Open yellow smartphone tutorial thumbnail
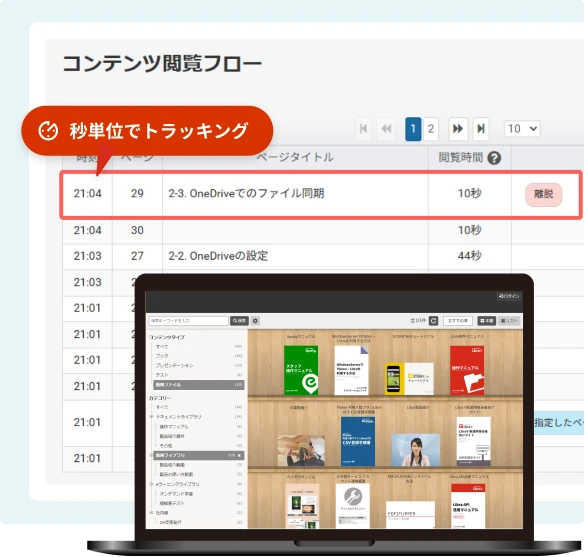Screen dimensions: 584x557 pos(409,378)
